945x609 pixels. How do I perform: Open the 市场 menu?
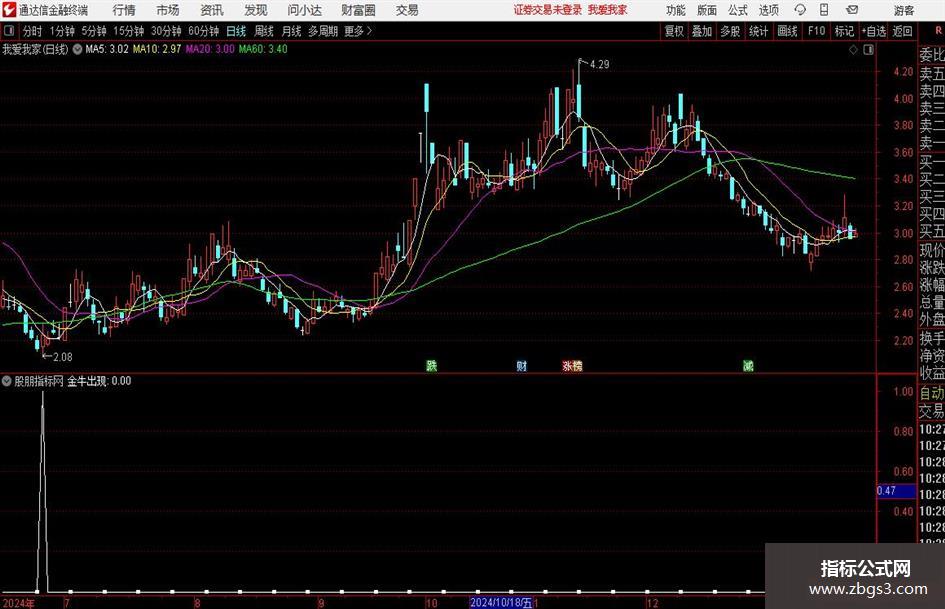pyautogui.click(x=168, y=10)
